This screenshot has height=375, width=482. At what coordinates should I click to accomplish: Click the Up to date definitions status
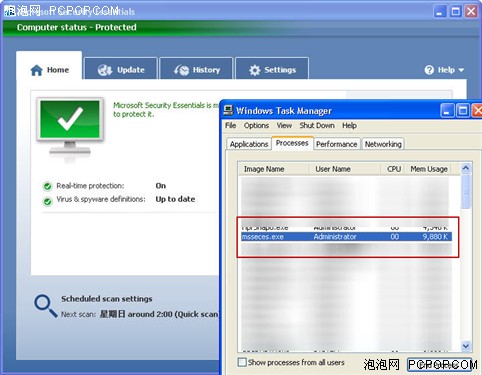tap(175, 199)
